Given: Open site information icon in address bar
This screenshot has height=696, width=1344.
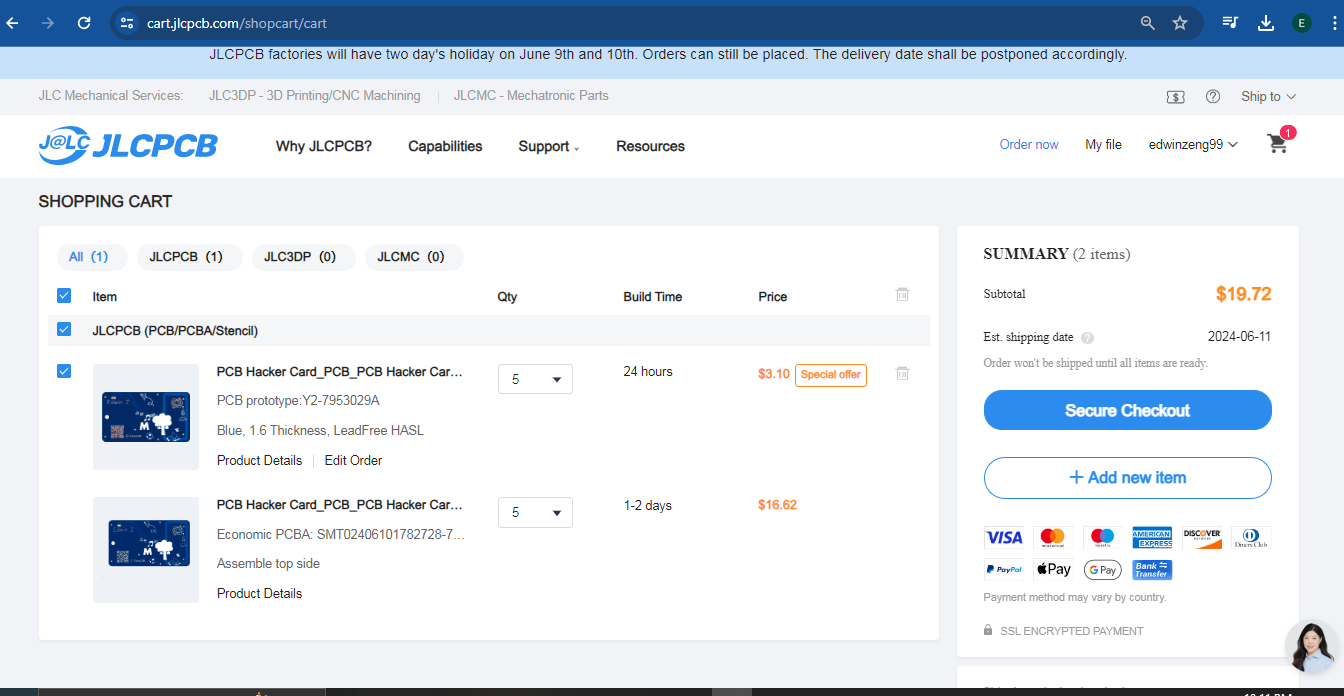Looking at the screenshot, I should (x=126, y=22).
